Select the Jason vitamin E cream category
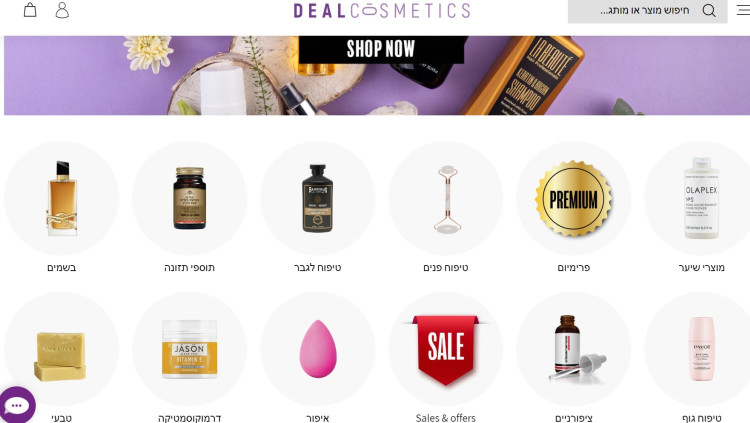750x423 pixels. click(189, 349)
